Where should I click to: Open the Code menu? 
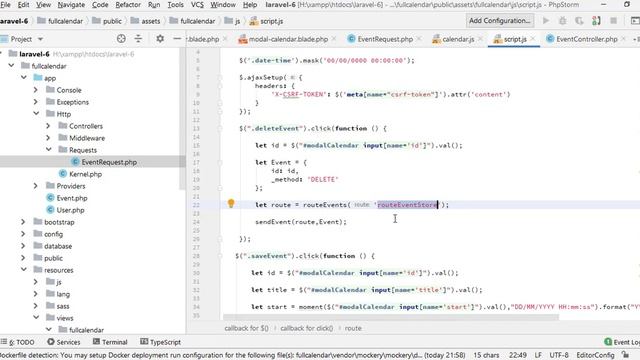(x=100, y=5)
